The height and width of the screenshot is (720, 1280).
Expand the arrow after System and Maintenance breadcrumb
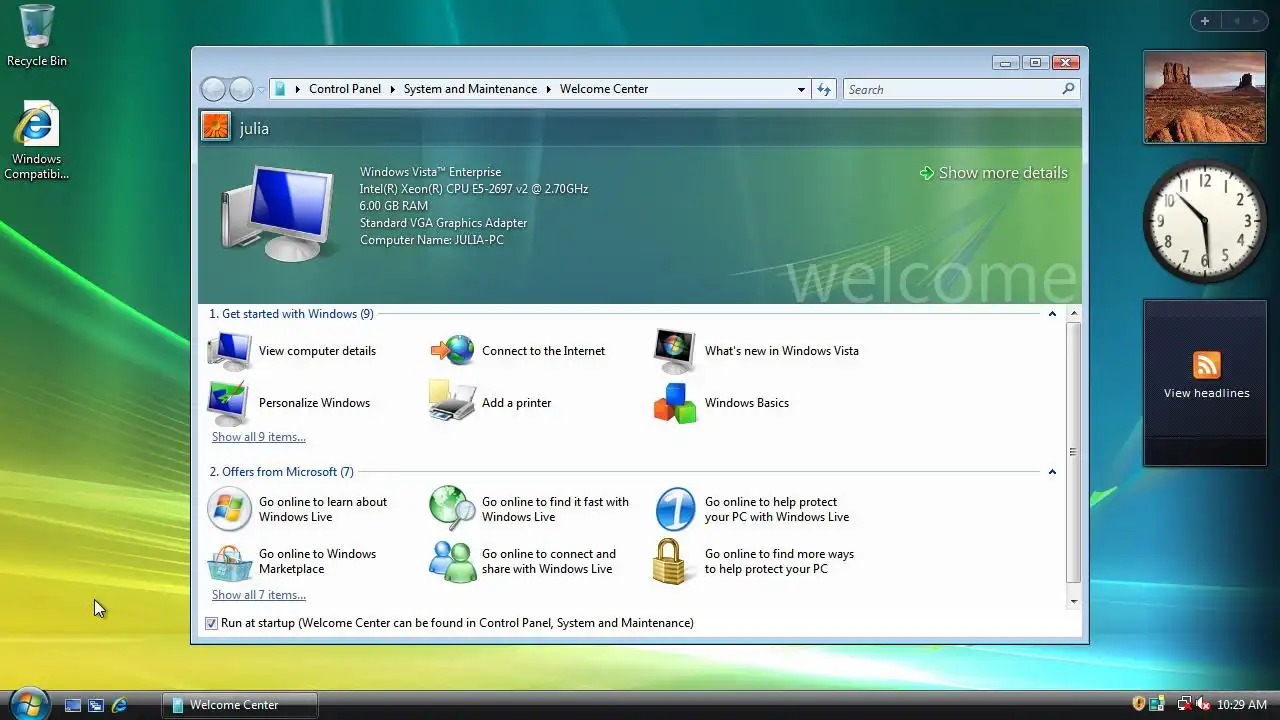tap(549, 89)
